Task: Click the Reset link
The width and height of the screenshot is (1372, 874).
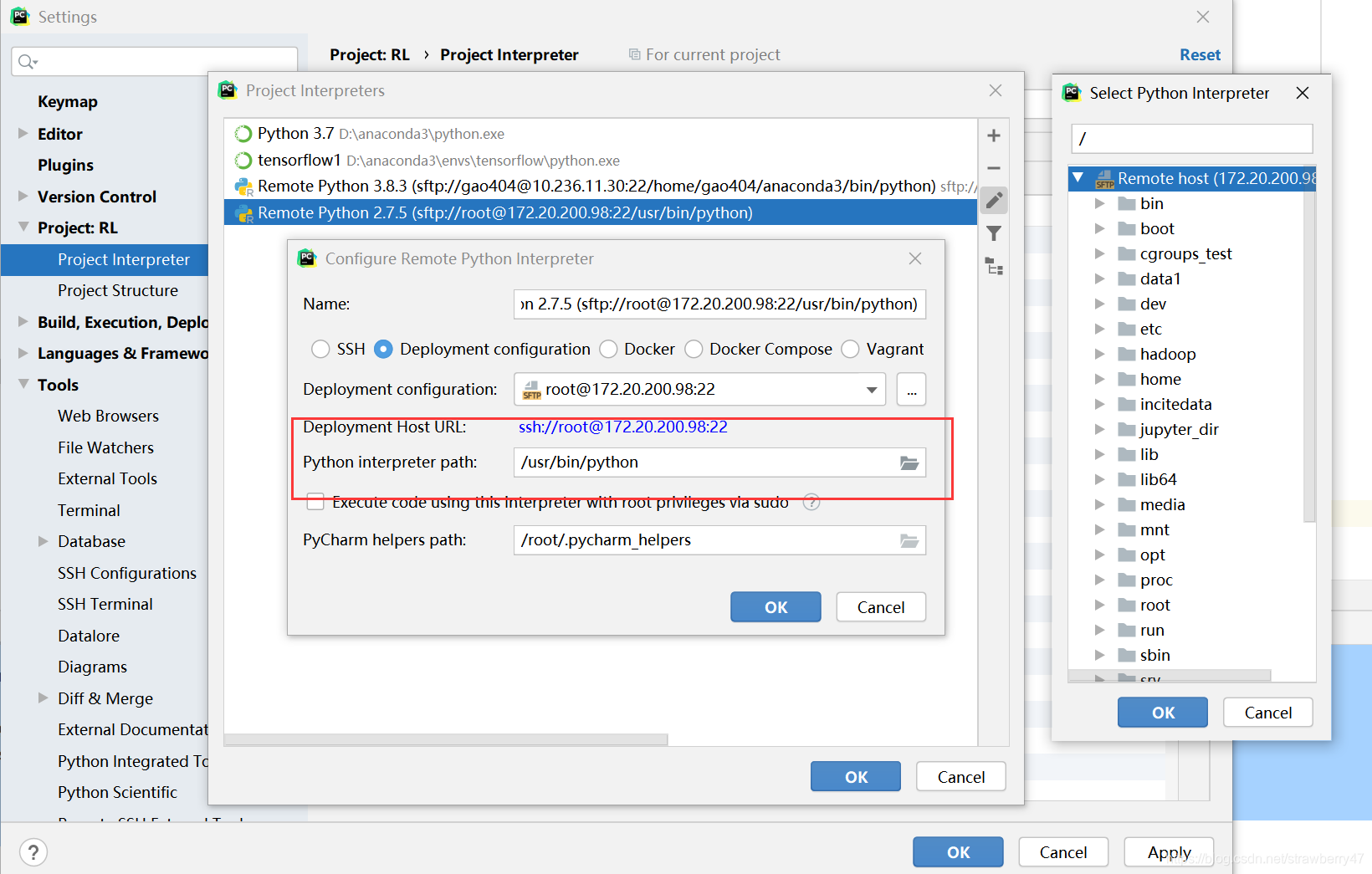Action: point(1200,54)
